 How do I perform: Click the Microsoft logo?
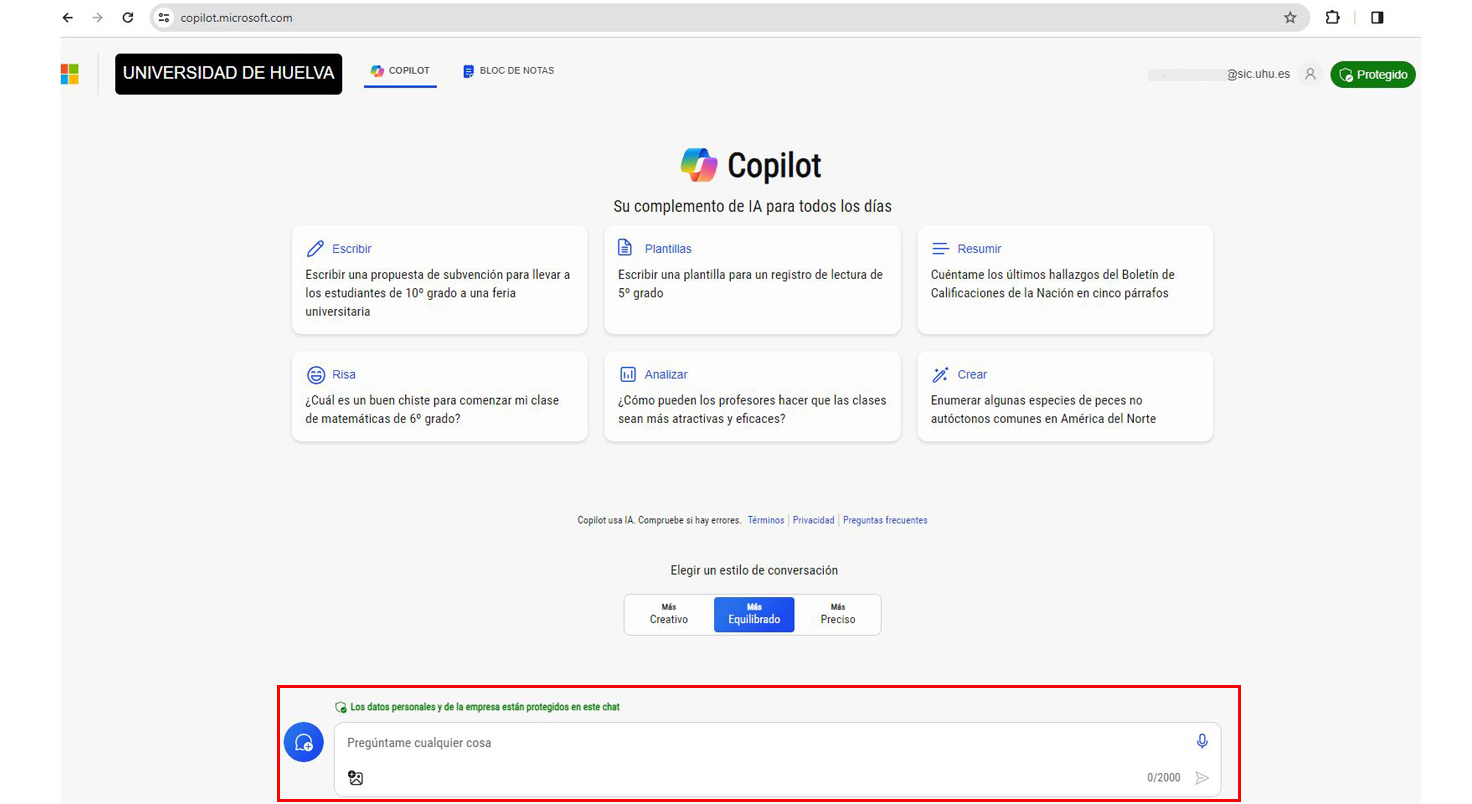pos(70,74)
